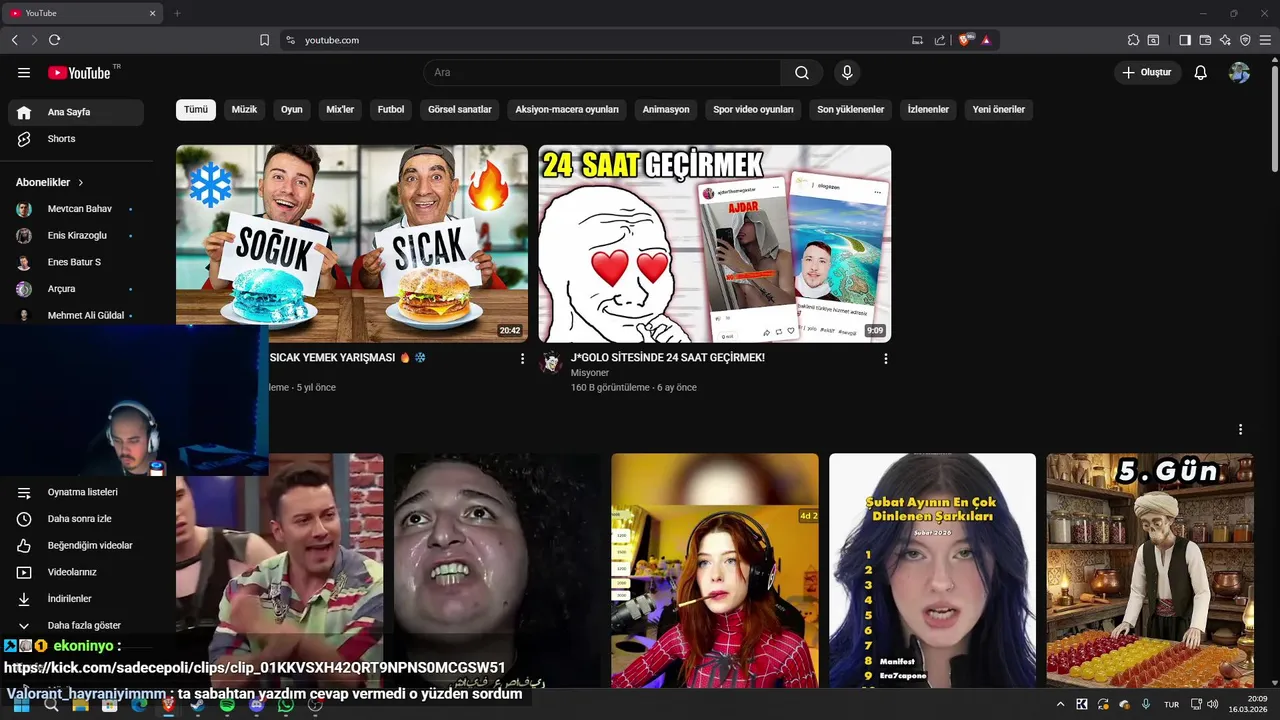Open Brave VPN shield icon
This screenshot has height=720, width=1280.
pyautogui.click(x=1245, y=40)
